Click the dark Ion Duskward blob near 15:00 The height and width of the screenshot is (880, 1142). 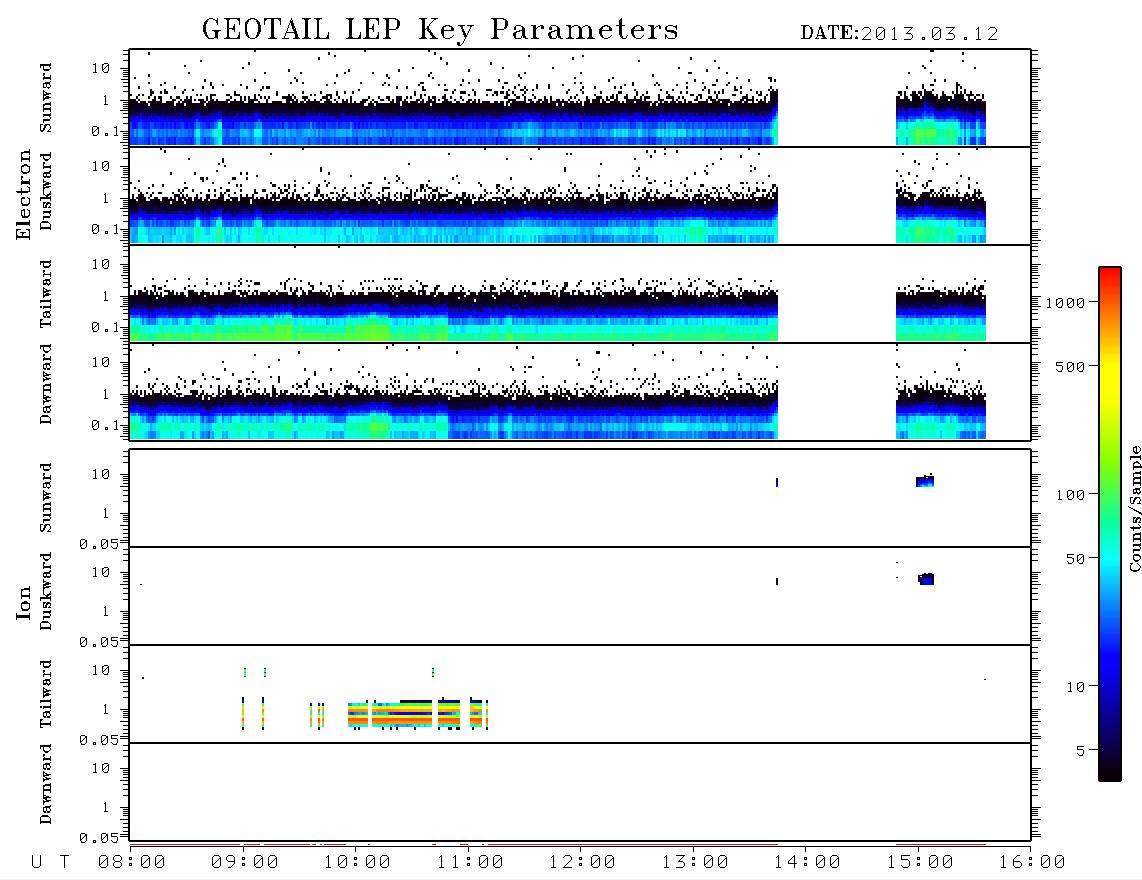[x=926, y=579]
